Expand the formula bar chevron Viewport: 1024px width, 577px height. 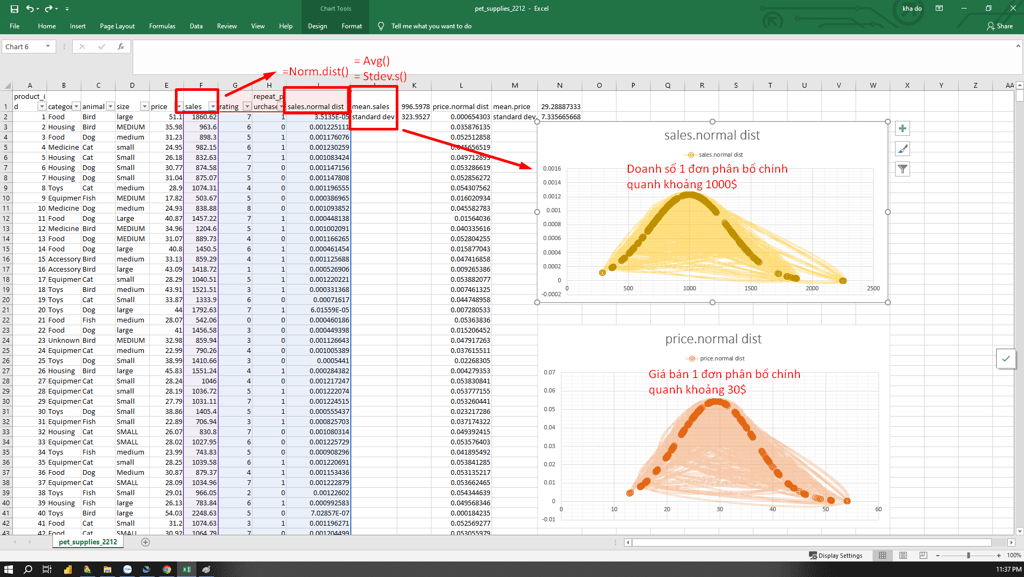pos(1017,46)
